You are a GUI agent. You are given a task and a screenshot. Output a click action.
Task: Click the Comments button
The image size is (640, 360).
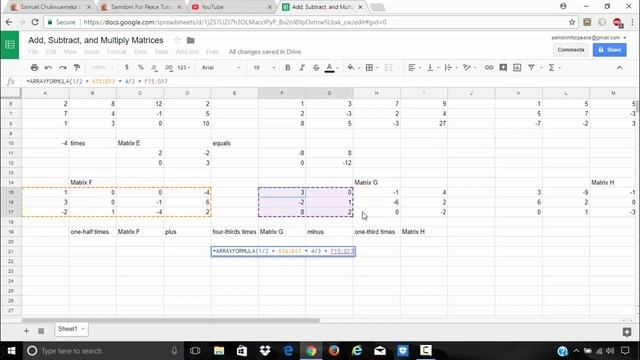click(571, 50)
